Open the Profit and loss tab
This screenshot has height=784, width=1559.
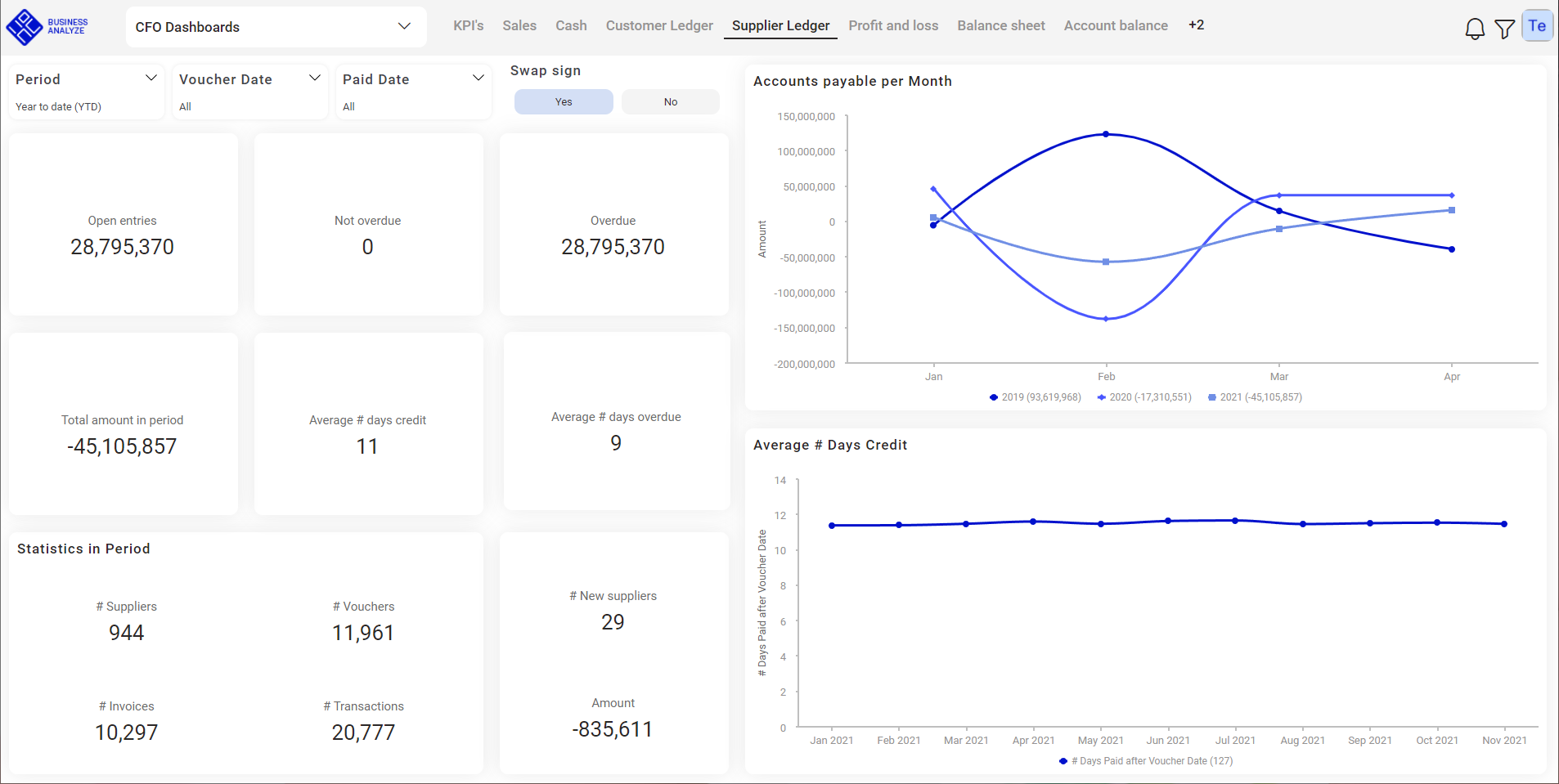893,25
